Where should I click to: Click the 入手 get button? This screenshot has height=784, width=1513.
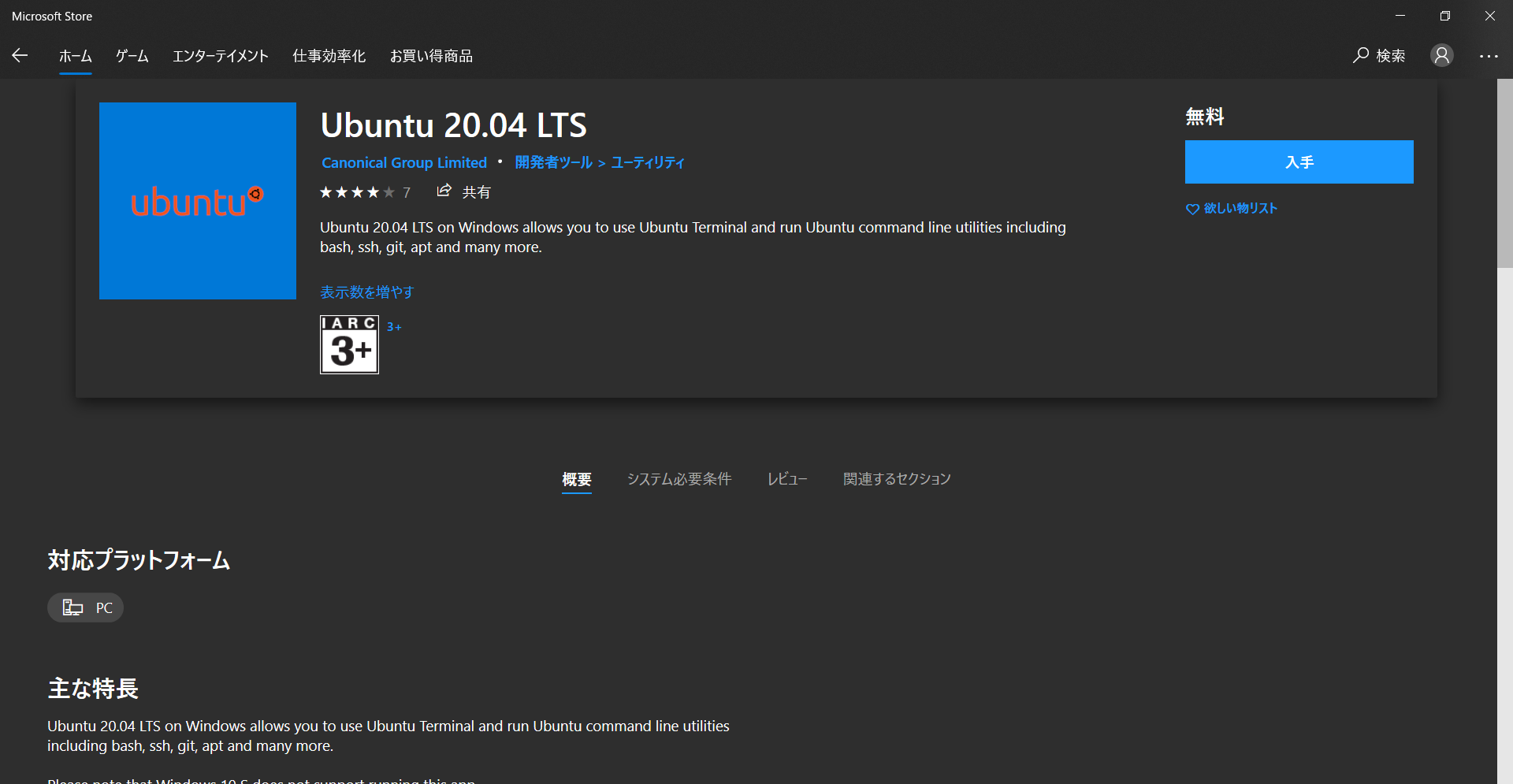pos(1299,162)
